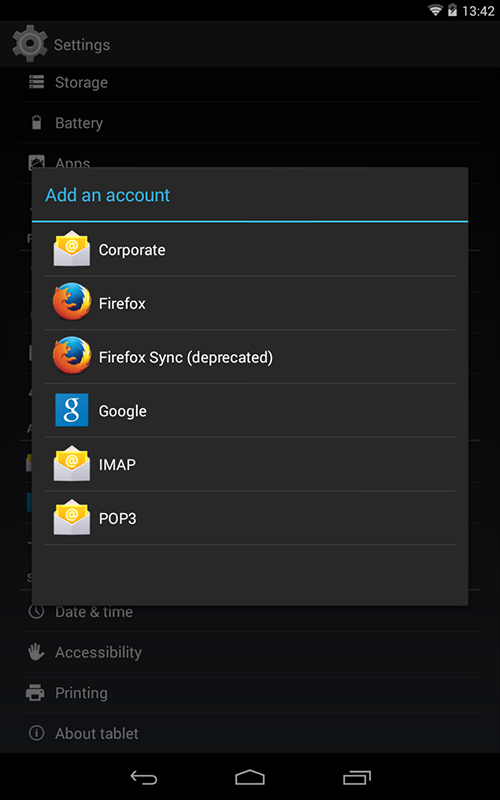Tap the Settings gear icon

(30, 43)
